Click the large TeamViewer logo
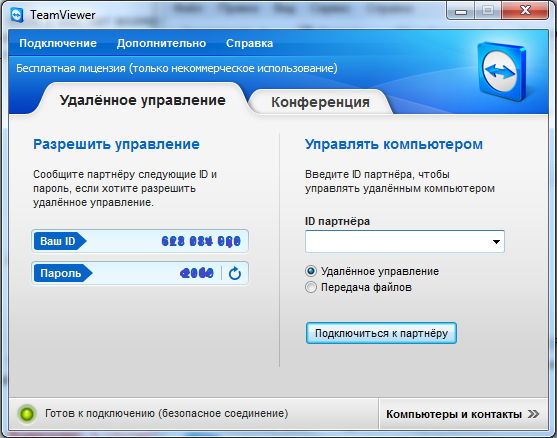Screen dimensions: 557x438 pyautogui.click(x=502, y=71)
